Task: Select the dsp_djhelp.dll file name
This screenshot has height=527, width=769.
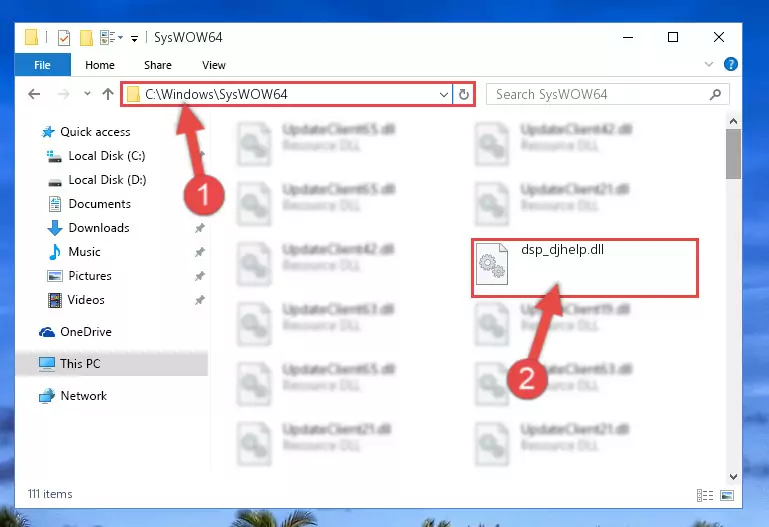Action: 562,250
